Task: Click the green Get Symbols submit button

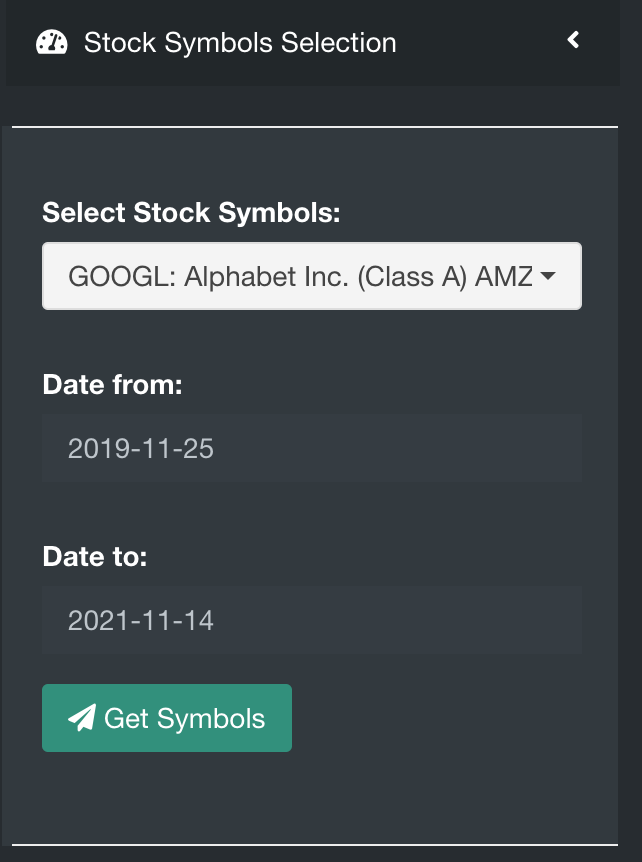Action: (166, 717)
